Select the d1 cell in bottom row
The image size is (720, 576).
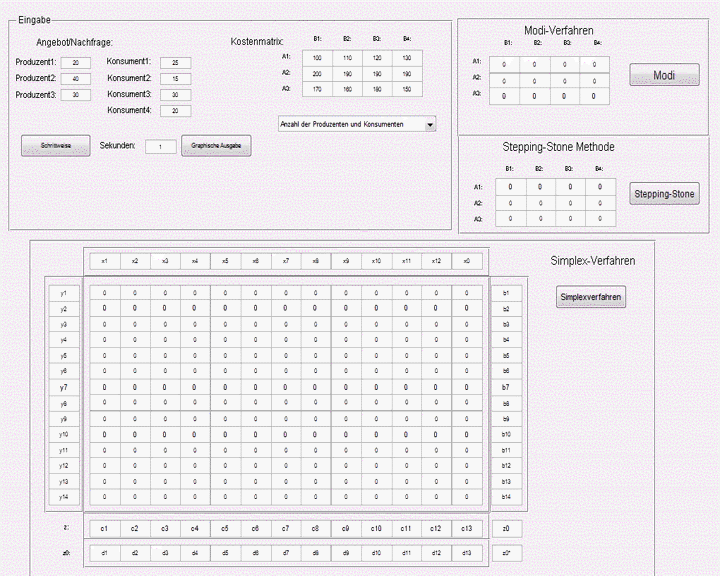105,553
